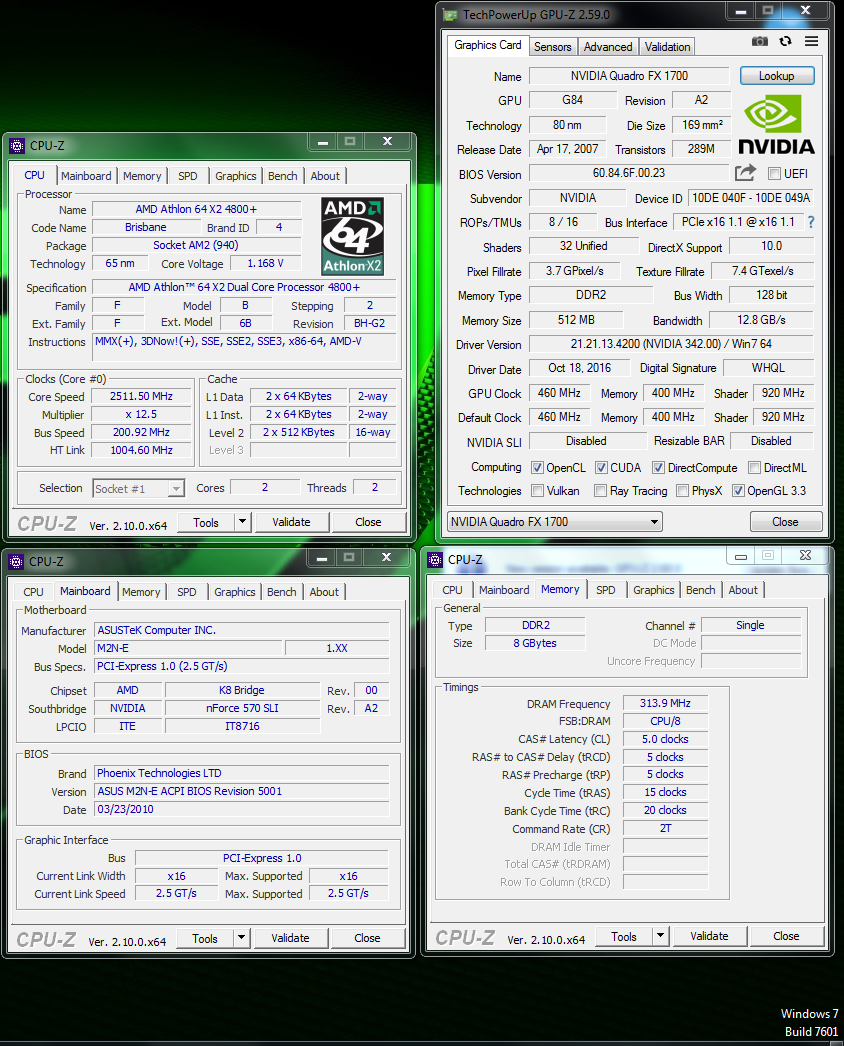Open SPD tab in the Memory CPU-Z window
844x1046 pixels.
606,590
